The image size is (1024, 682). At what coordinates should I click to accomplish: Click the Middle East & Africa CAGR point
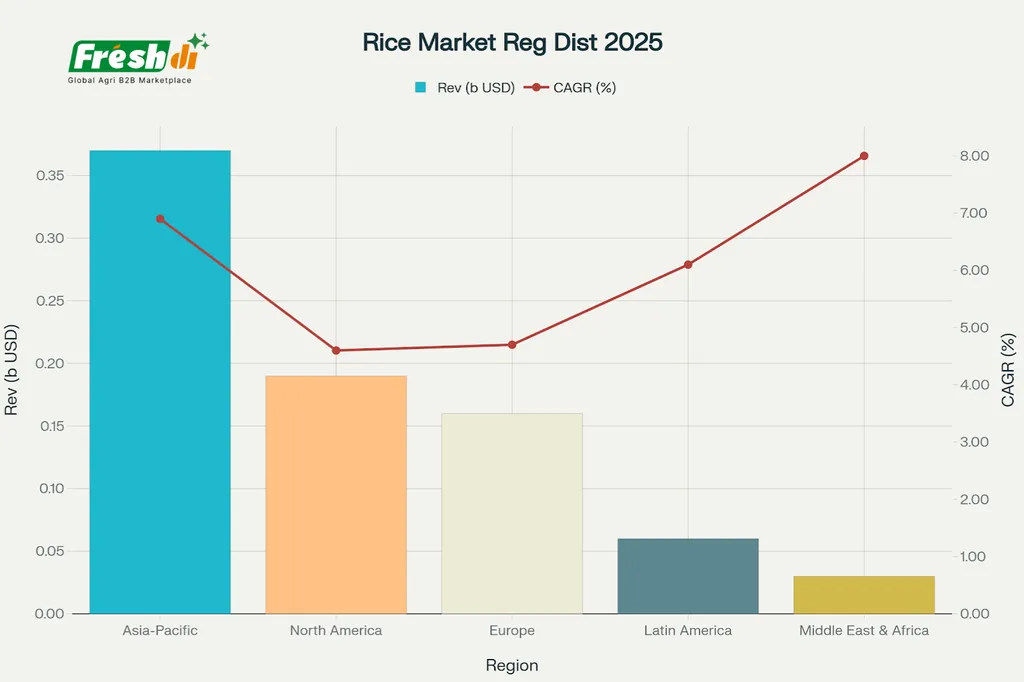864,156
